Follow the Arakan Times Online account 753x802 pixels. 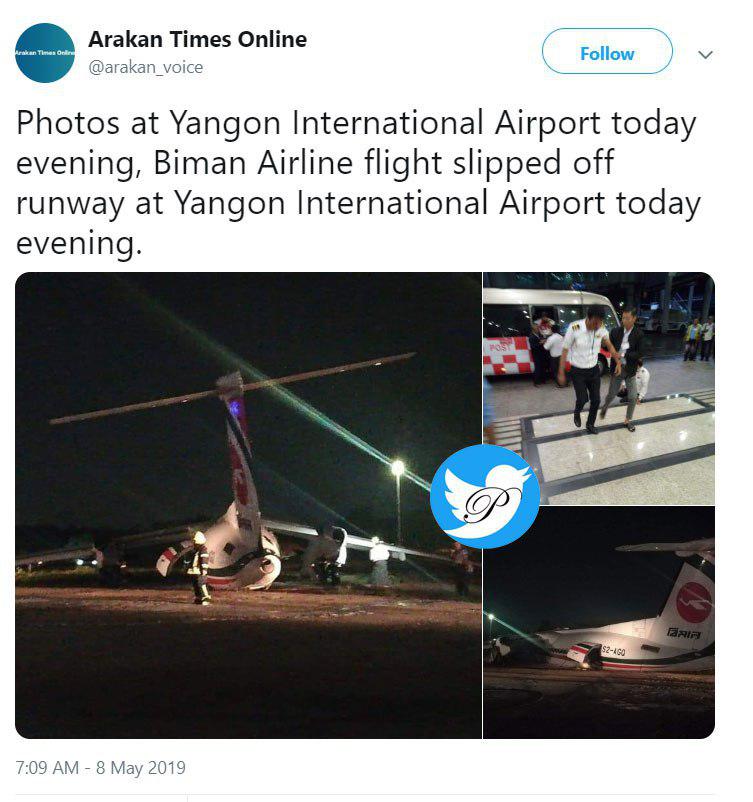[x=607, y=51]
